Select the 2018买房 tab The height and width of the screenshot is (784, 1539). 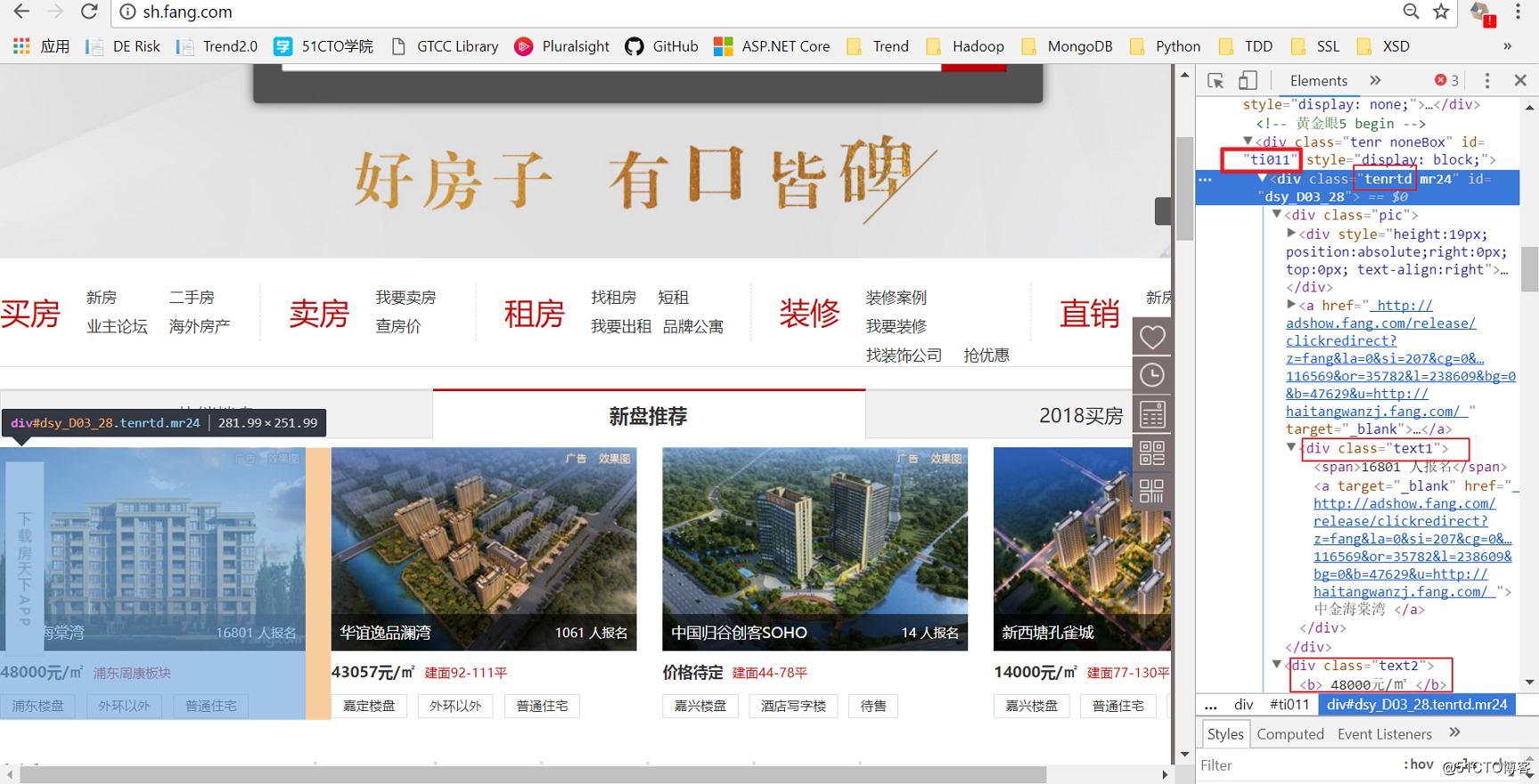(1081, 416)
